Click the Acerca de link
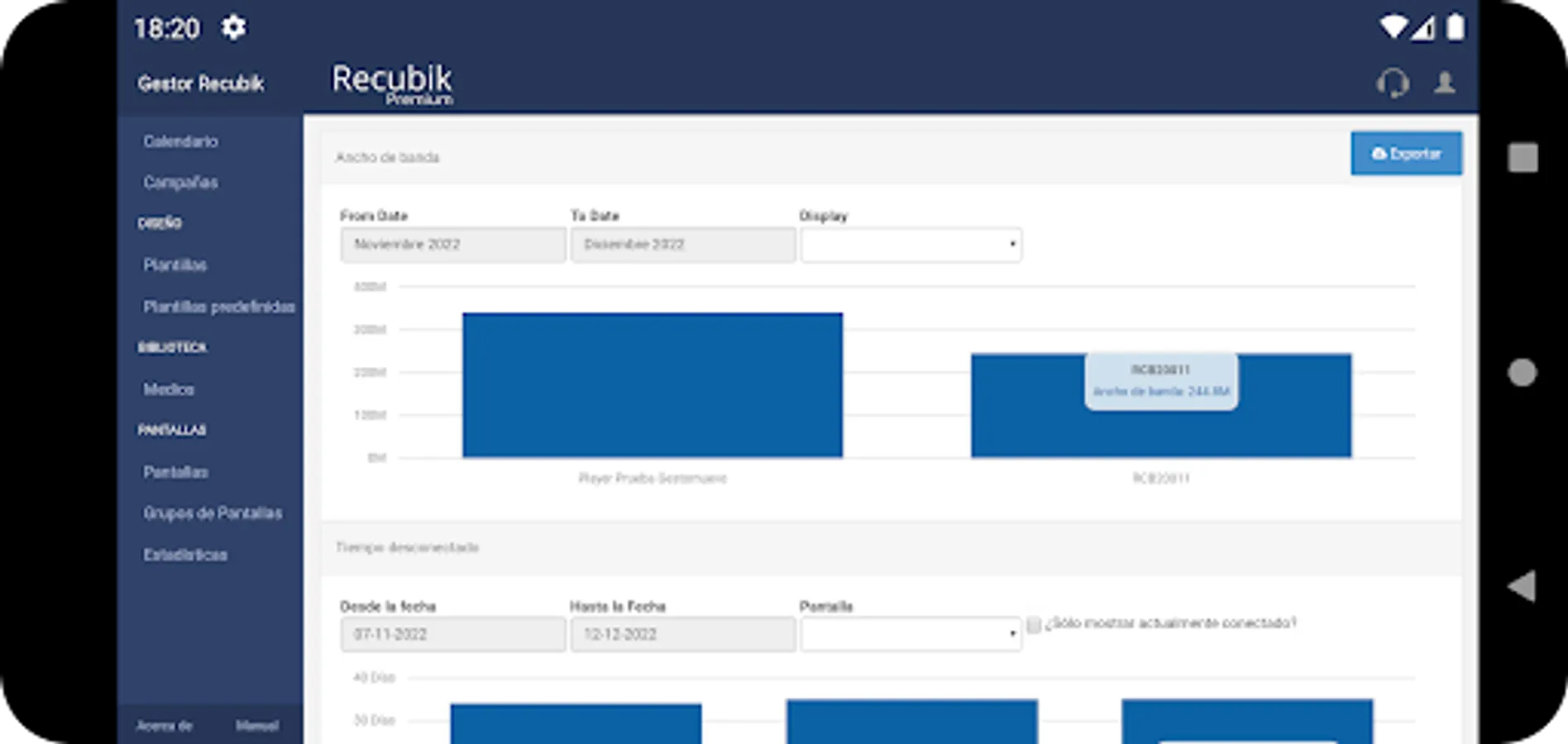 (164, 726)
